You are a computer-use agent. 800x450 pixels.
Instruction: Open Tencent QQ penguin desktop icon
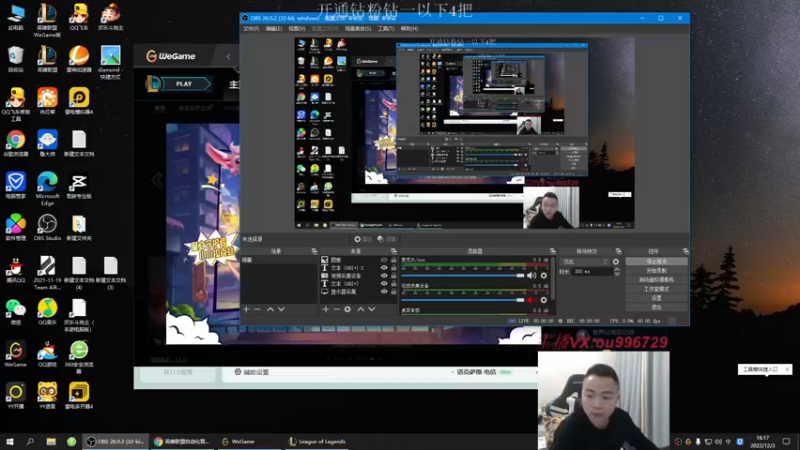point(16,270)
